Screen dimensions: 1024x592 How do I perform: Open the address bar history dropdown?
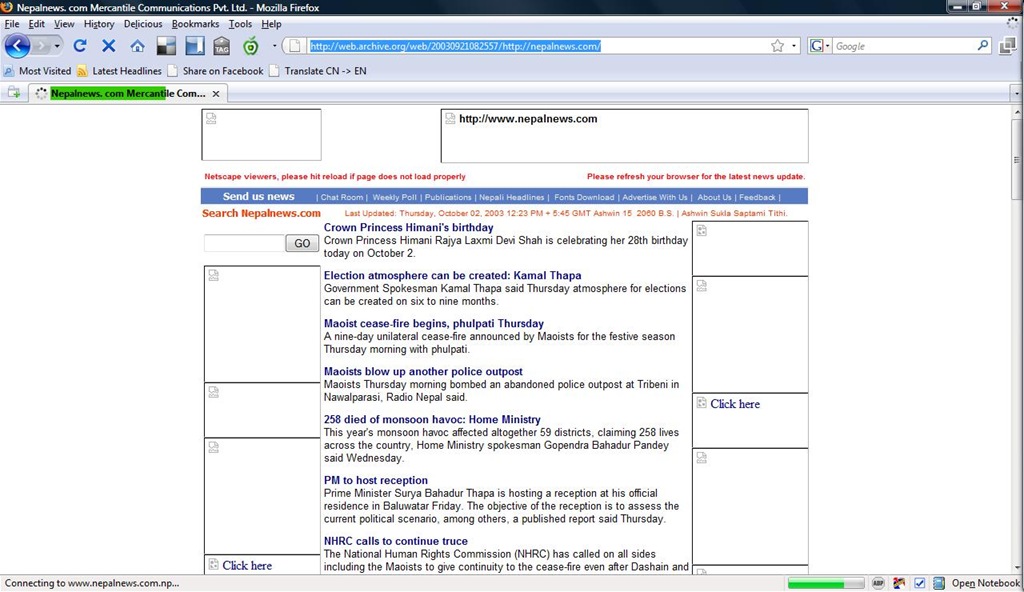tap(794, 46)
